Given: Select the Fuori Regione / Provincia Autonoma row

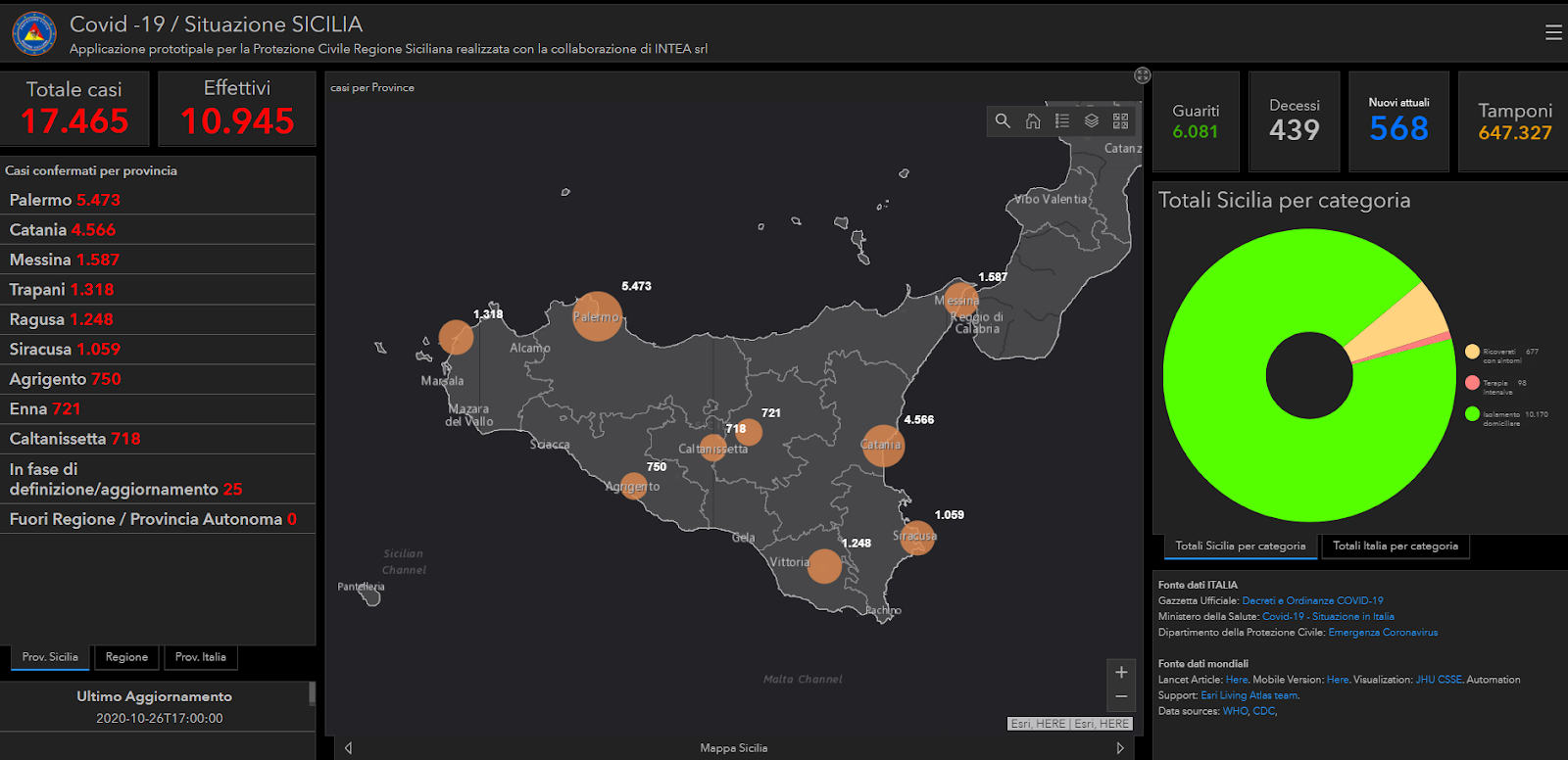Looking at the screenshot, I should click(x=158, y=519).
